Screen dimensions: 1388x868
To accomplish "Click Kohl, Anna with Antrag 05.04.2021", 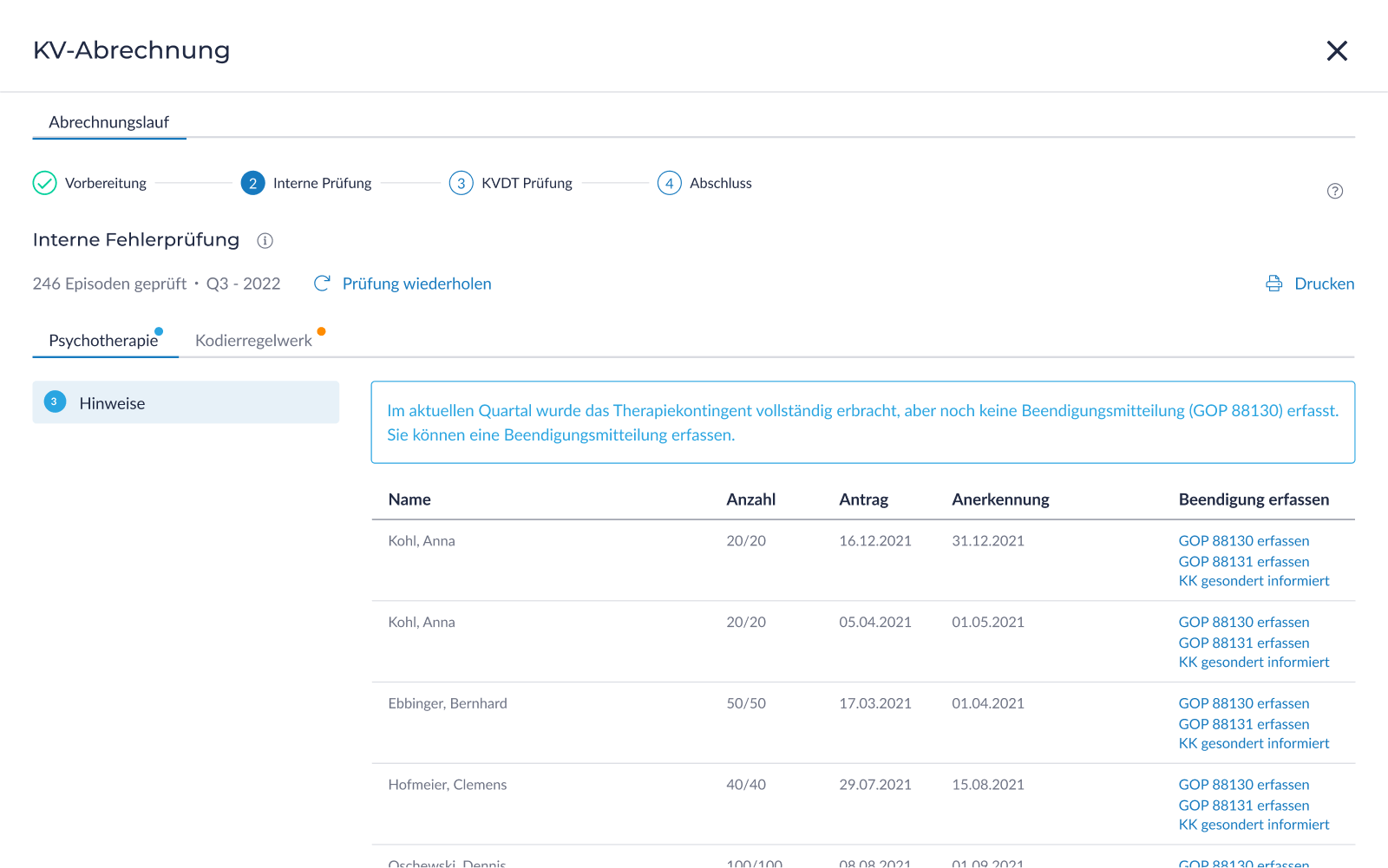I will [x=422, y=623].
